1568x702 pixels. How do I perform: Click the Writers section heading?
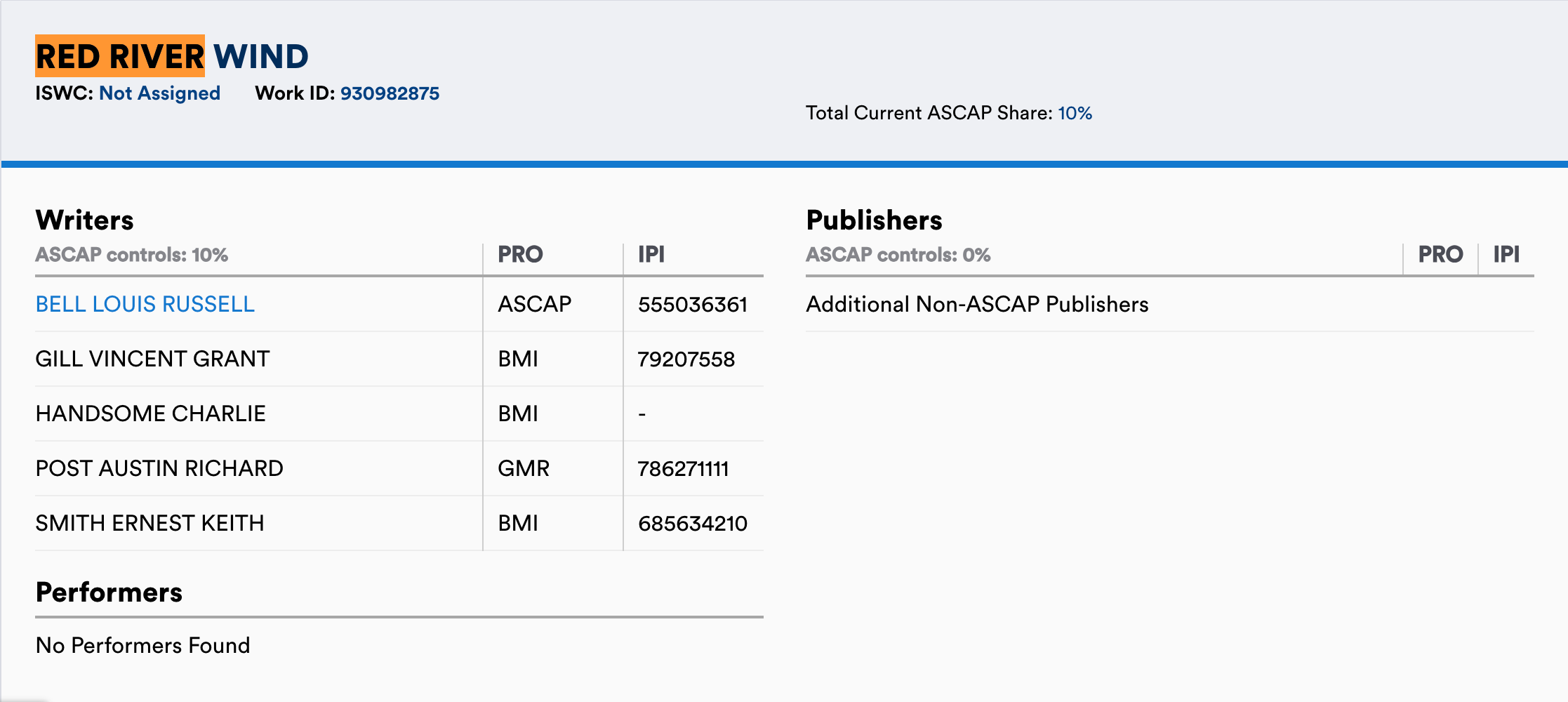84,219
